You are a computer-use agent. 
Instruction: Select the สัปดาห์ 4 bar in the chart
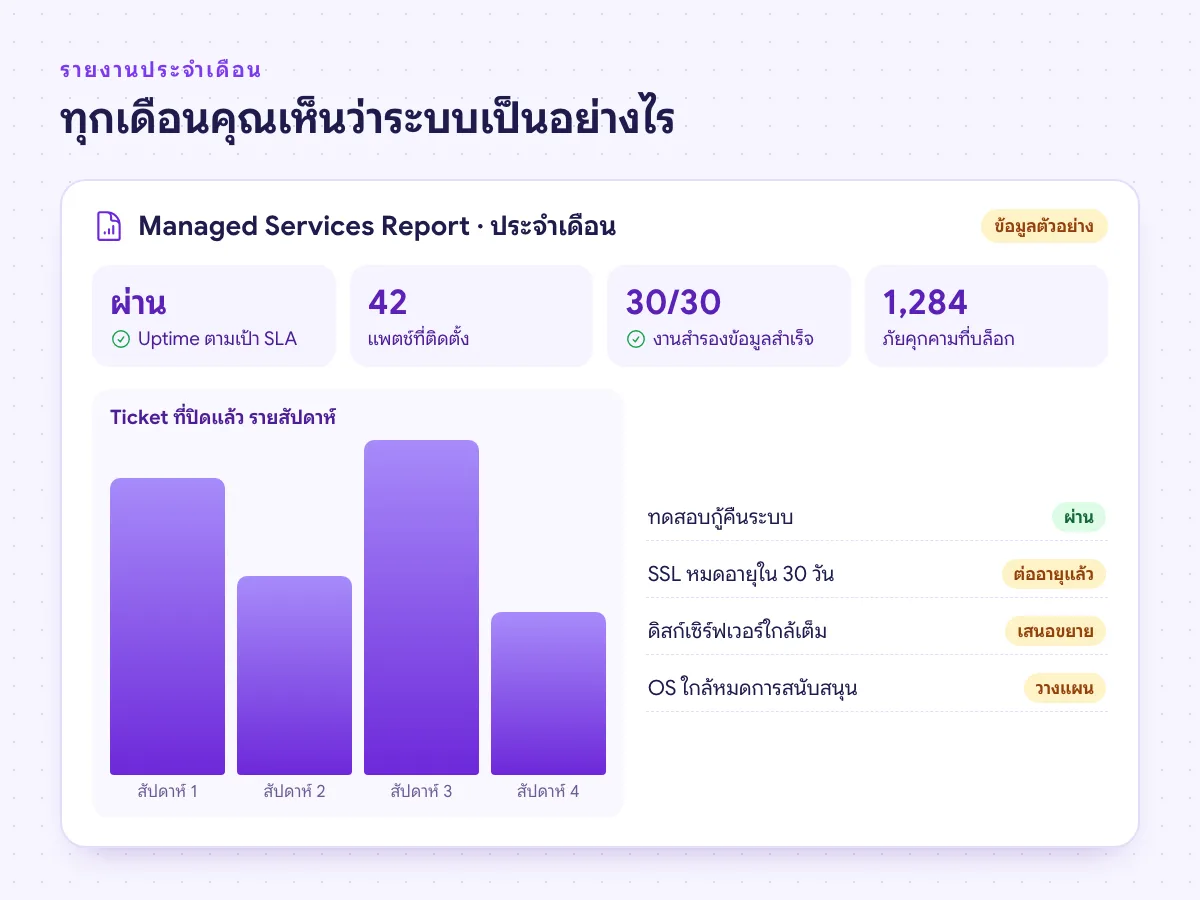(548, 693)
